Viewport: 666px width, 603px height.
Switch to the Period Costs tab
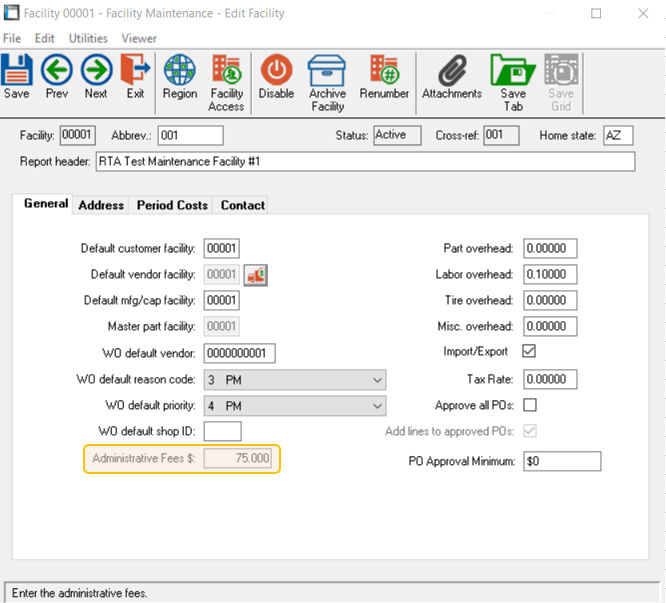point(172,205)
